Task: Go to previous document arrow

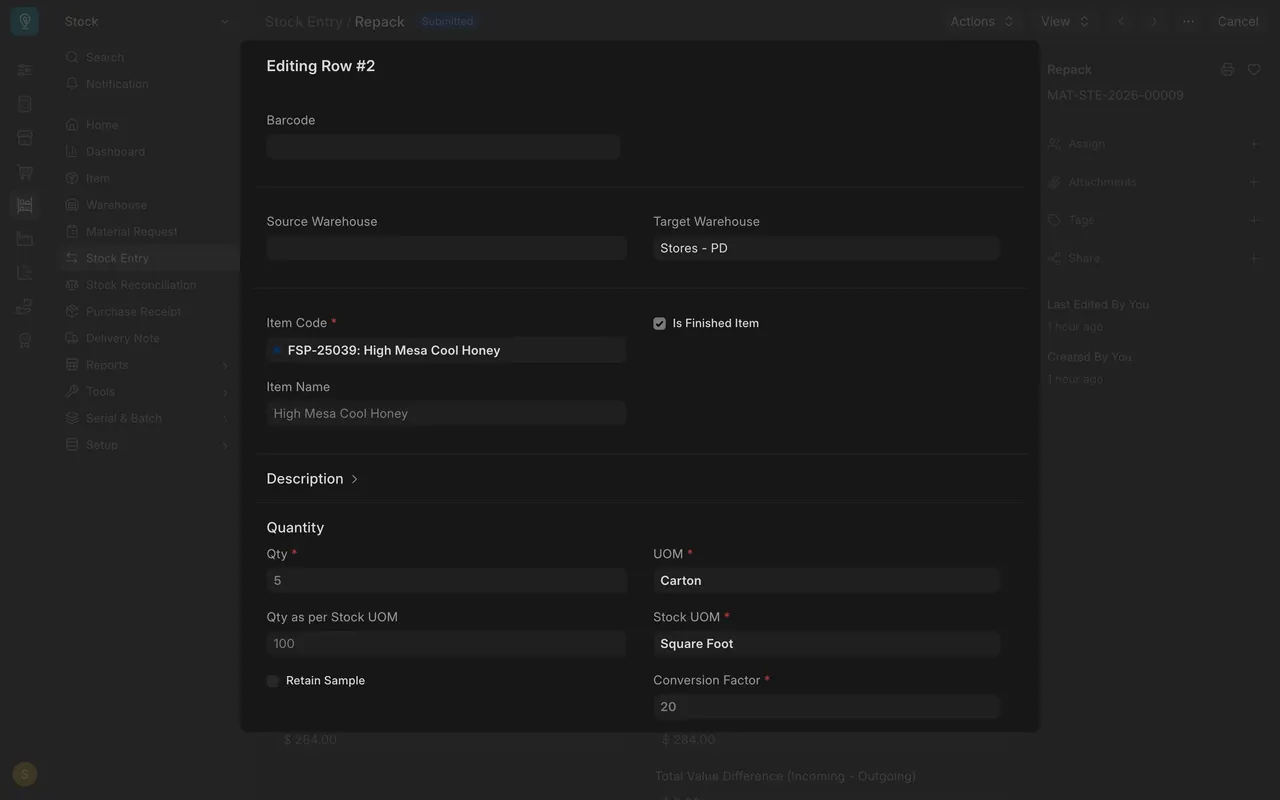Action: (1121, 21)
